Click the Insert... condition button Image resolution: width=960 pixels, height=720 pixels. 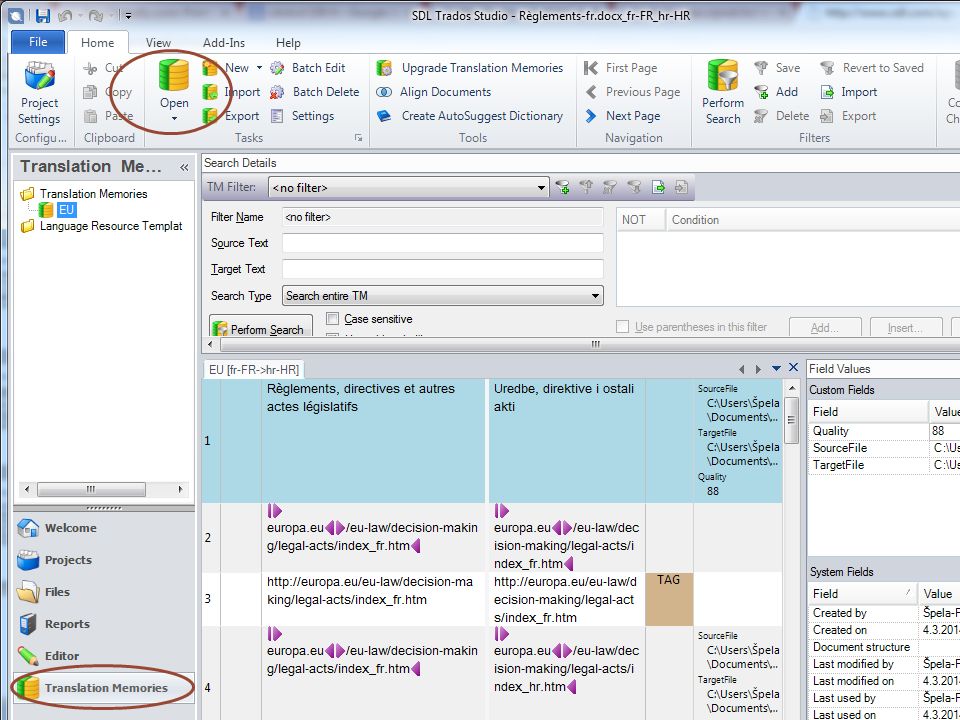[905, 328]
